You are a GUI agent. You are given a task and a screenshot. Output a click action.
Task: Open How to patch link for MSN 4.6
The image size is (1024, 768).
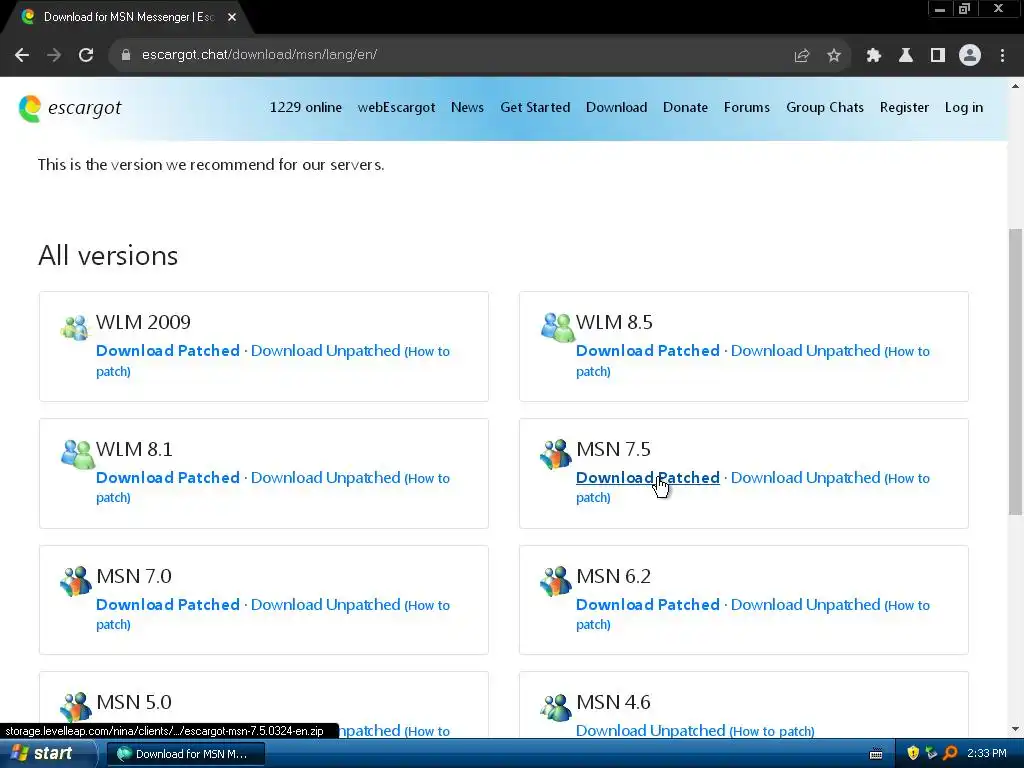(772, 731)
